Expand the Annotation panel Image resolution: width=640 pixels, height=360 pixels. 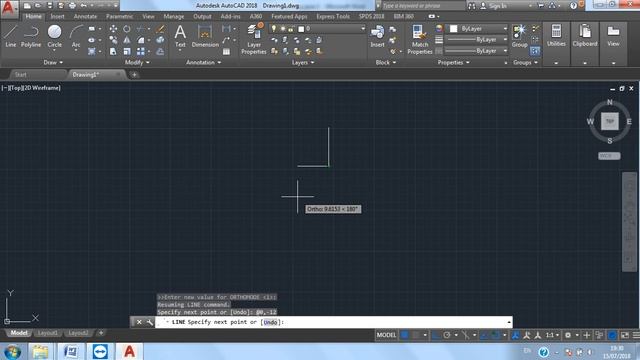(203, 62)
